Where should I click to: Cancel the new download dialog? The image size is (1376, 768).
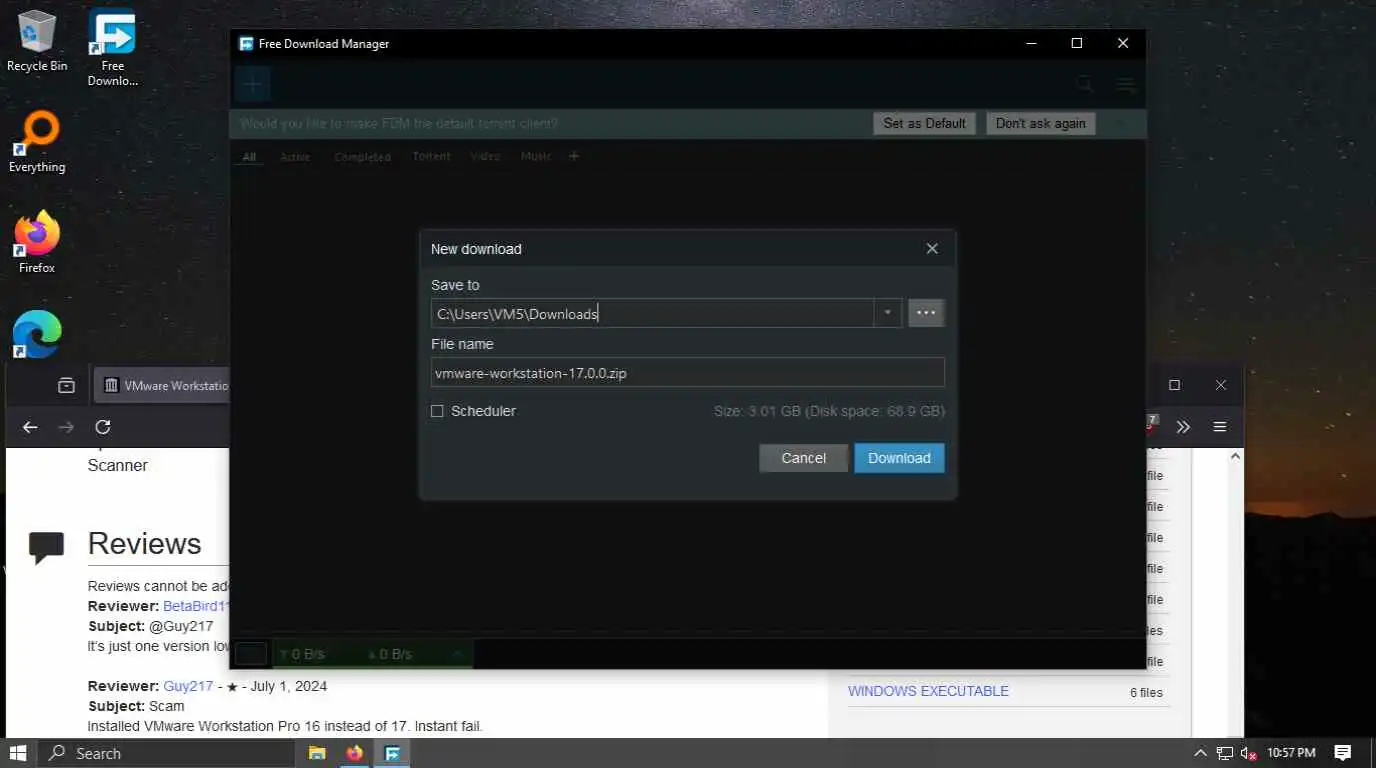point(803,458)
